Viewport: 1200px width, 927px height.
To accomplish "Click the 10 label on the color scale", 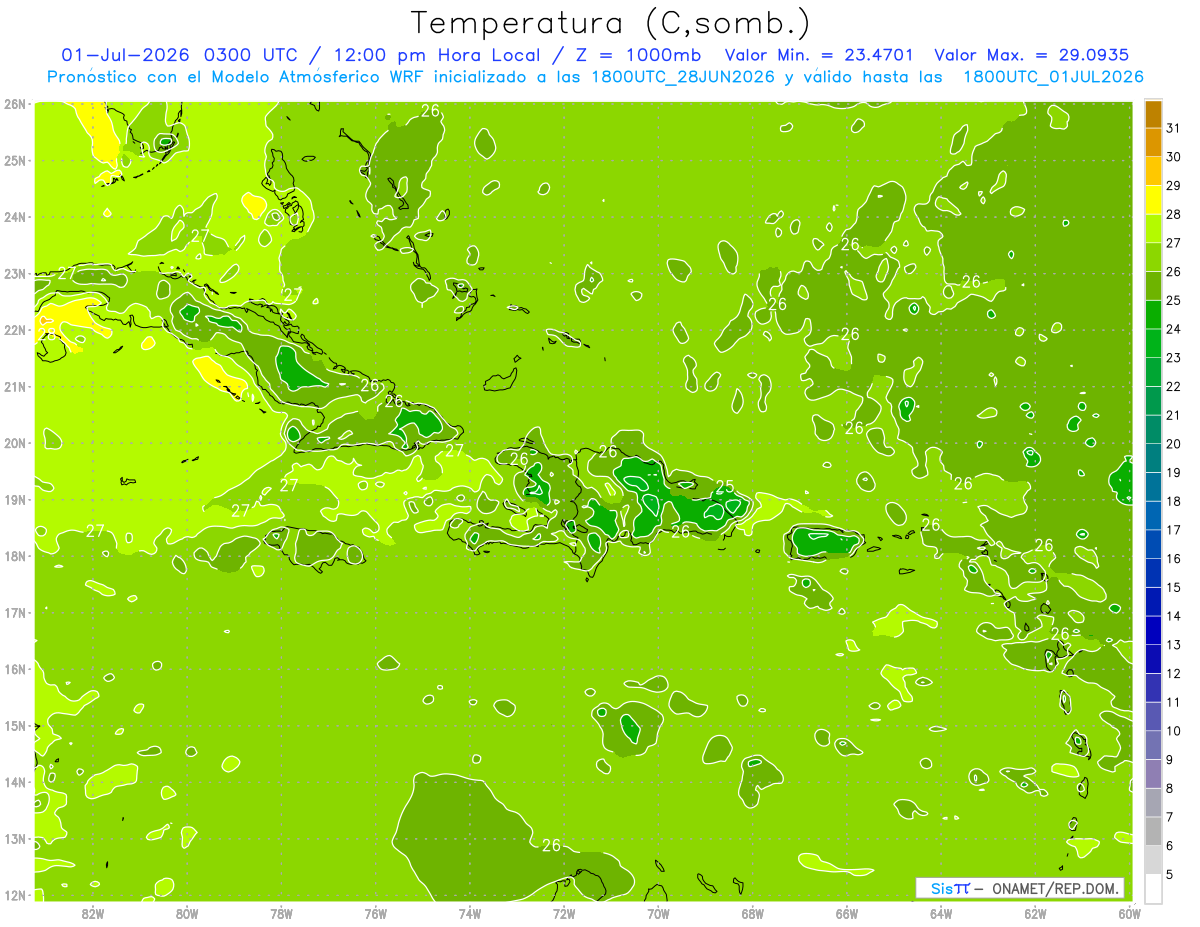I will [x=1174, y=731].
